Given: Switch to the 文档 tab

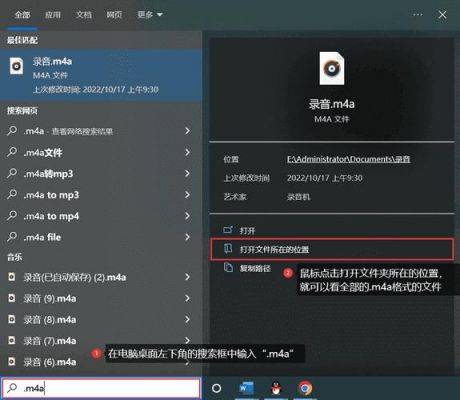Looking at the screenshot, I should (84, 15).
